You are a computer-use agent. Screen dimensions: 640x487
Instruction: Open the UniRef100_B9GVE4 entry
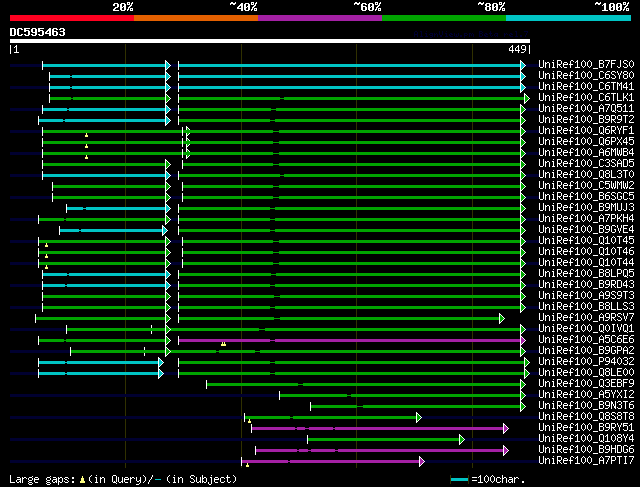pos(586,230)
